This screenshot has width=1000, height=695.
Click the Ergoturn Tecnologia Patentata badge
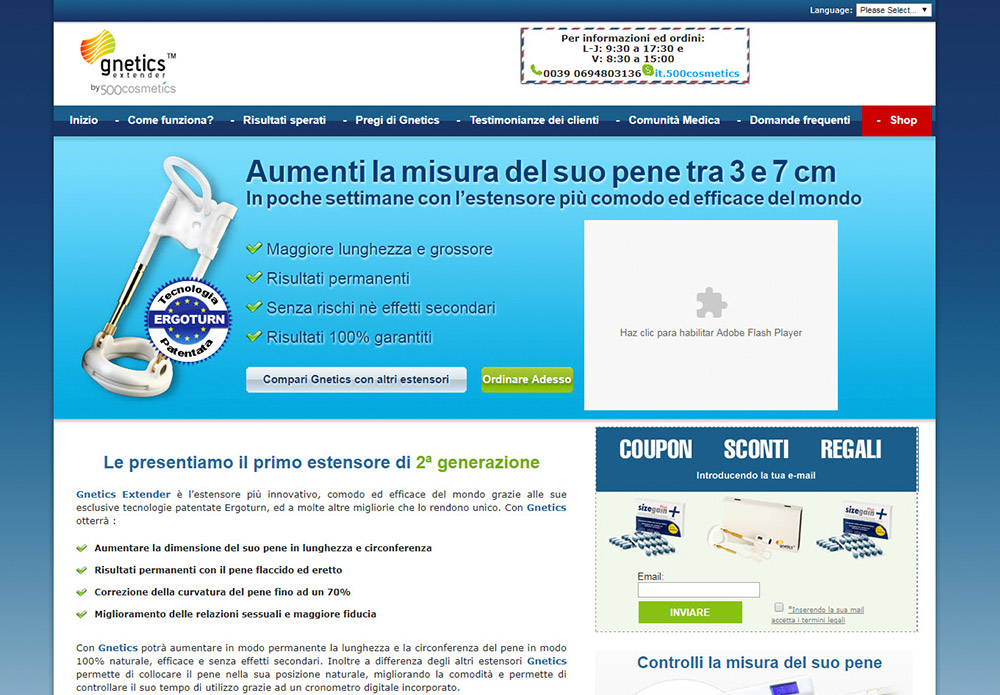coord(189,320)
